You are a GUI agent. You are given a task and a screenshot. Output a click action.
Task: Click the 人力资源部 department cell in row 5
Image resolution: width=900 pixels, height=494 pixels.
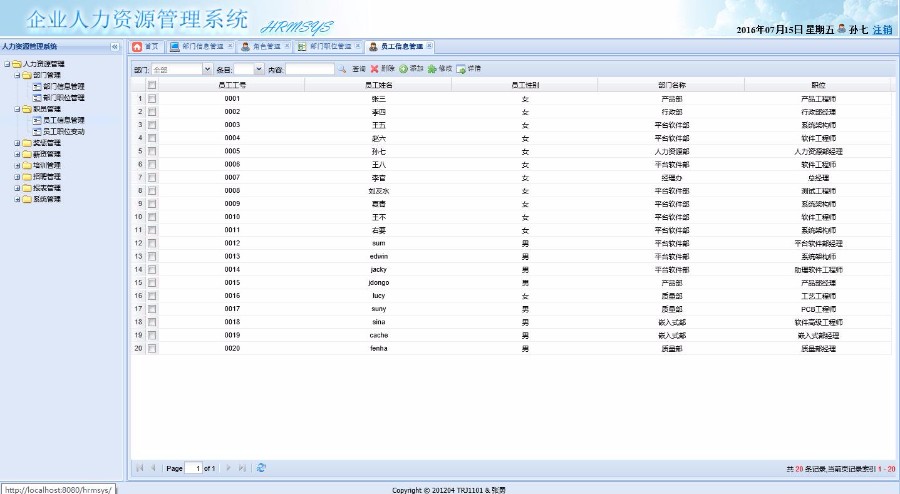pyautogui.click(x=672, y=151)
